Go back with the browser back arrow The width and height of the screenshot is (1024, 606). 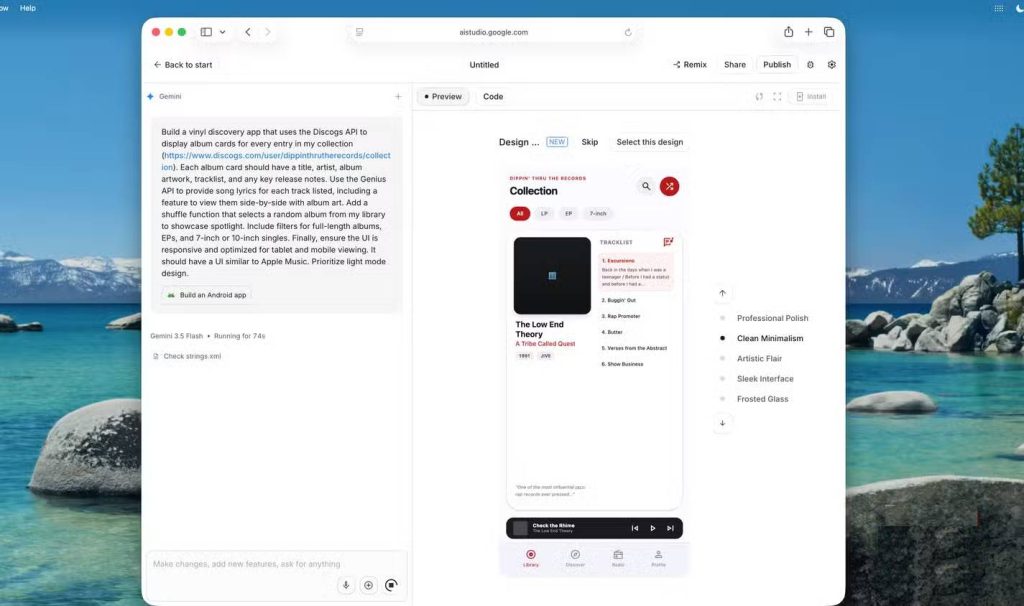point(248,32)
